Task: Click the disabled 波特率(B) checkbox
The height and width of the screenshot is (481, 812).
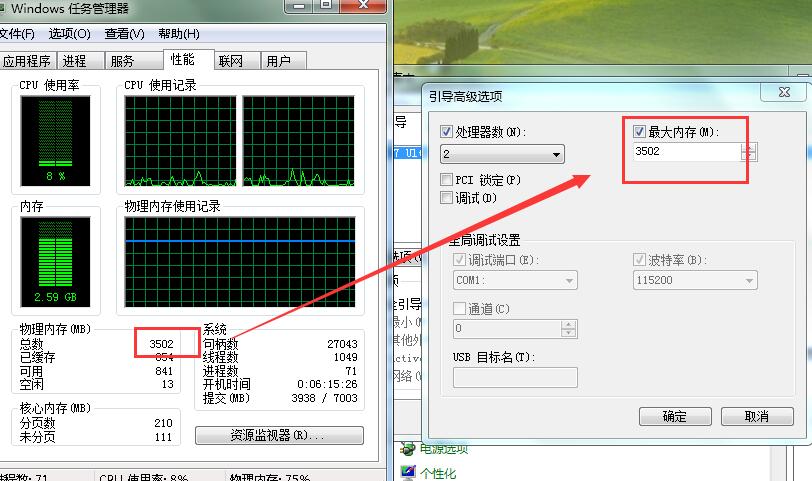Action: (x=639, y=259)
